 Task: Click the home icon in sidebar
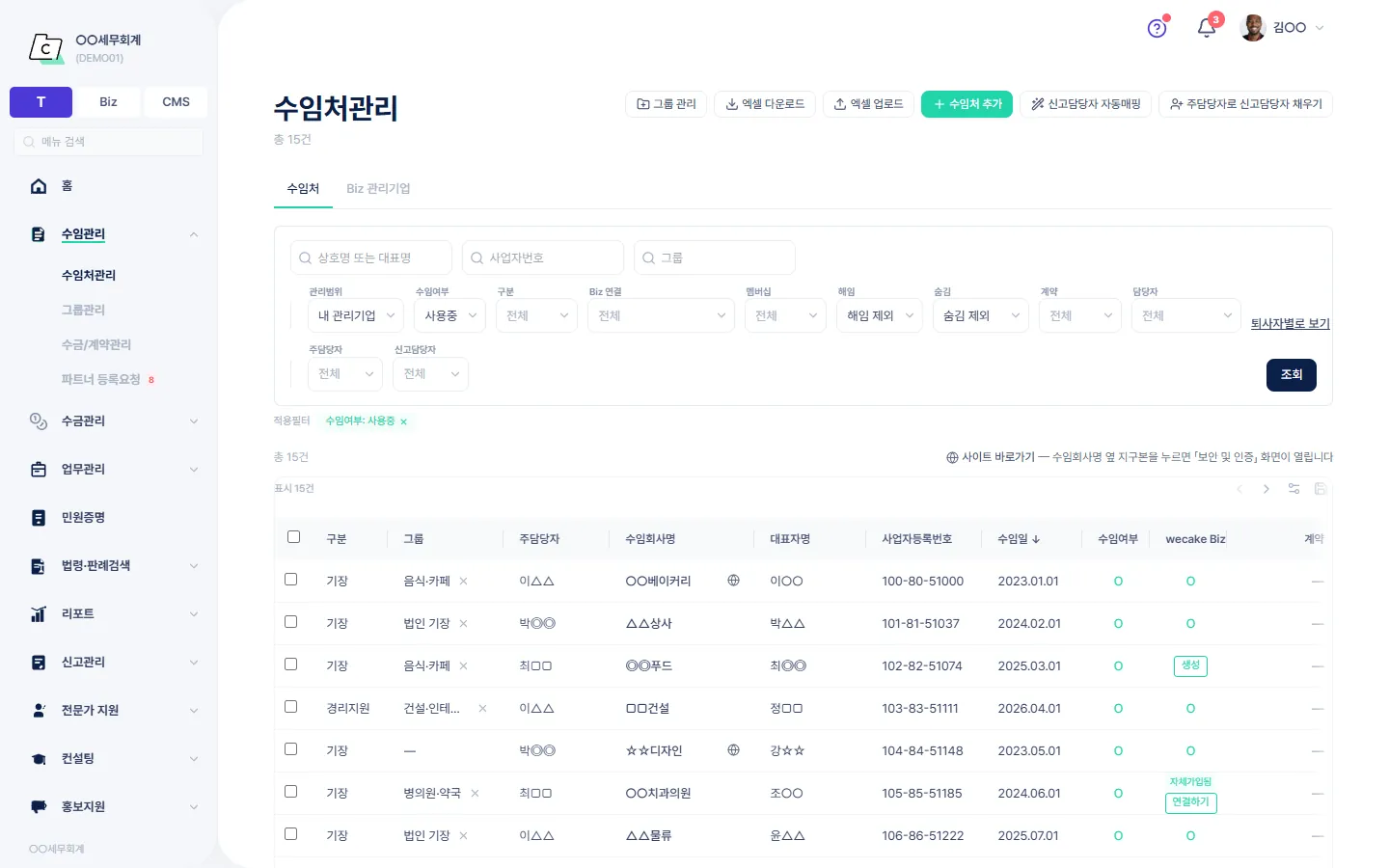[x=39, y=186]
